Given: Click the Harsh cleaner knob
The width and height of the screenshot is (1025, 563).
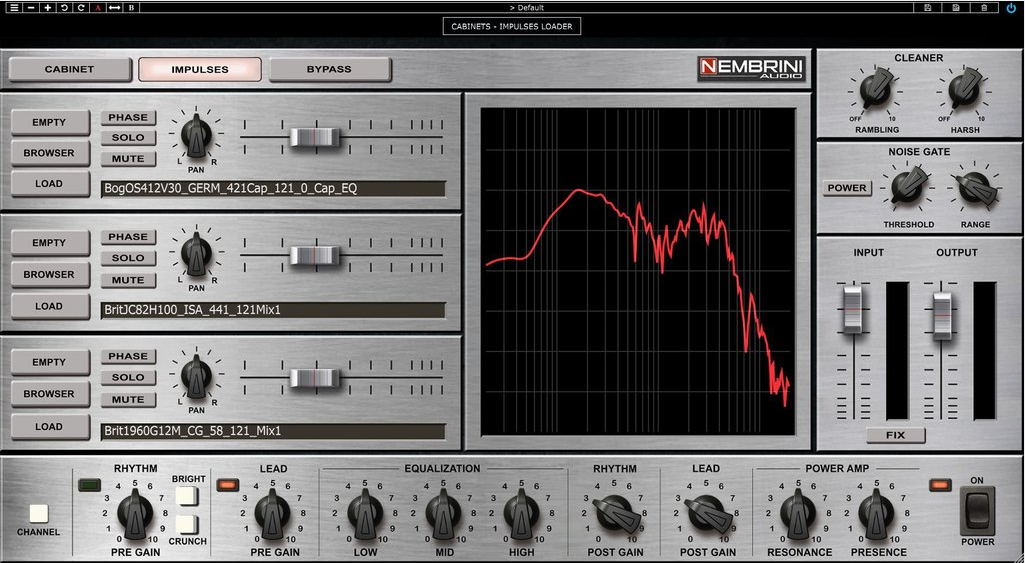Looking at the screenshot, I should pos(965,90).
